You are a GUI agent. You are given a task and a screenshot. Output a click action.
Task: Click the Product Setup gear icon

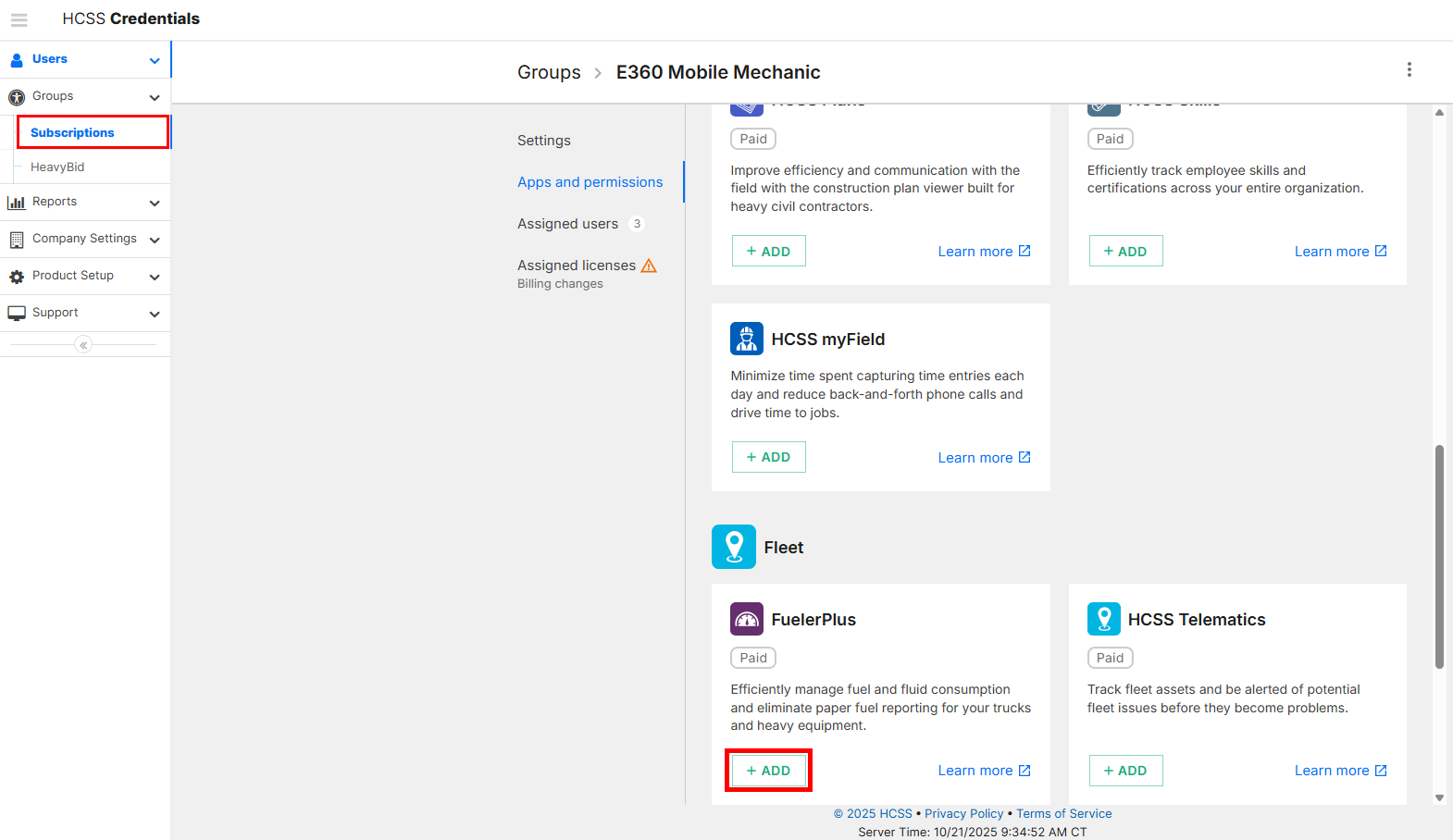(x=17, y=277)
